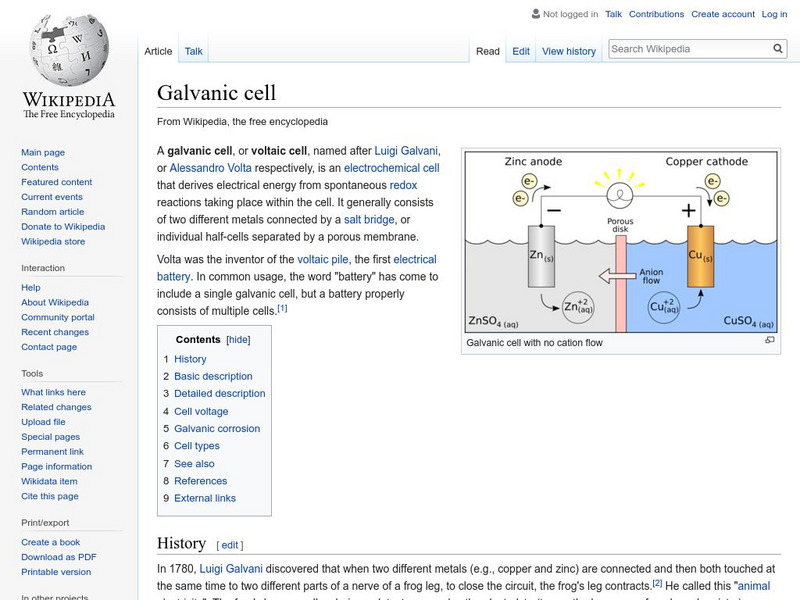Open Featured content

tap(57, 182)
